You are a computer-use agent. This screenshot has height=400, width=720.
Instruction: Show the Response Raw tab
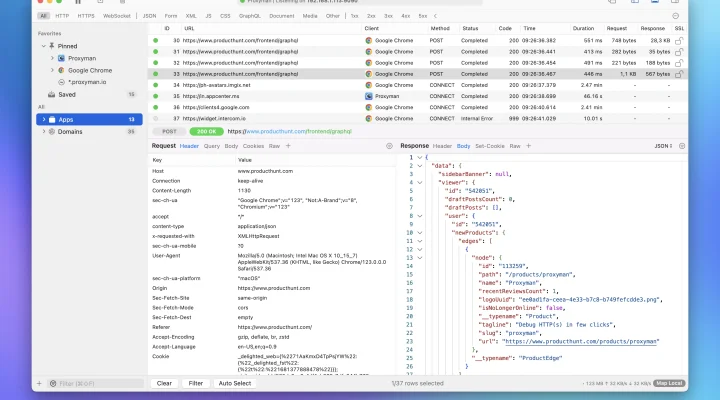[x=515, y=146]
